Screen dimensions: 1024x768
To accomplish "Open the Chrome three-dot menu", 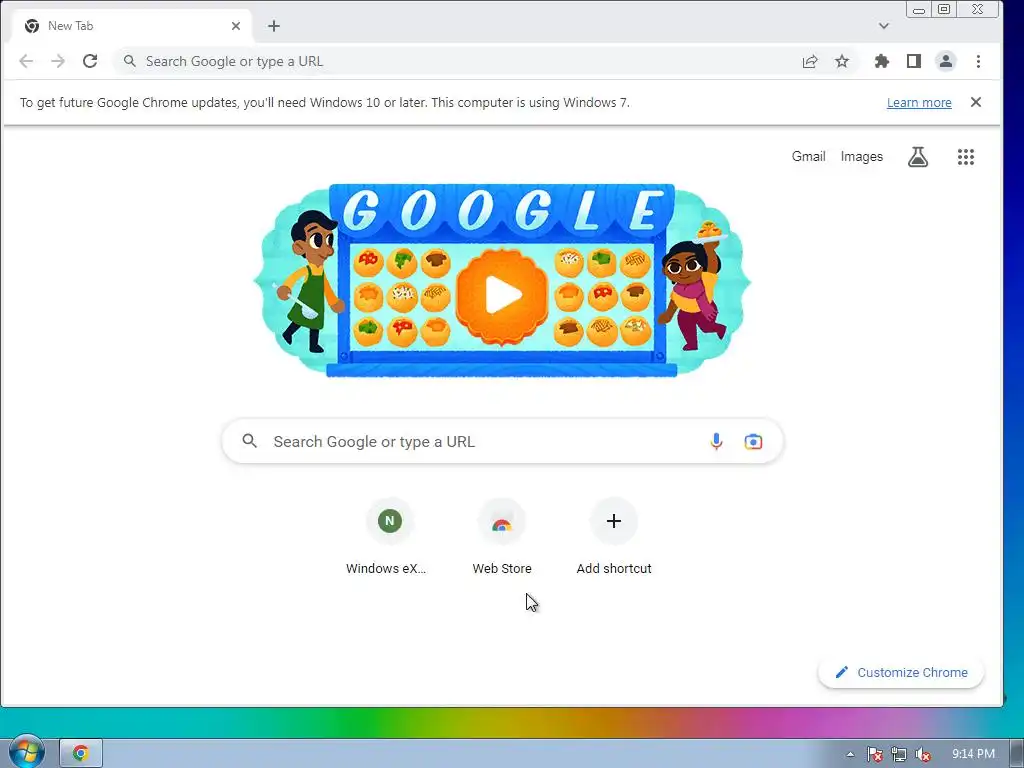I will tap(978, 61).
